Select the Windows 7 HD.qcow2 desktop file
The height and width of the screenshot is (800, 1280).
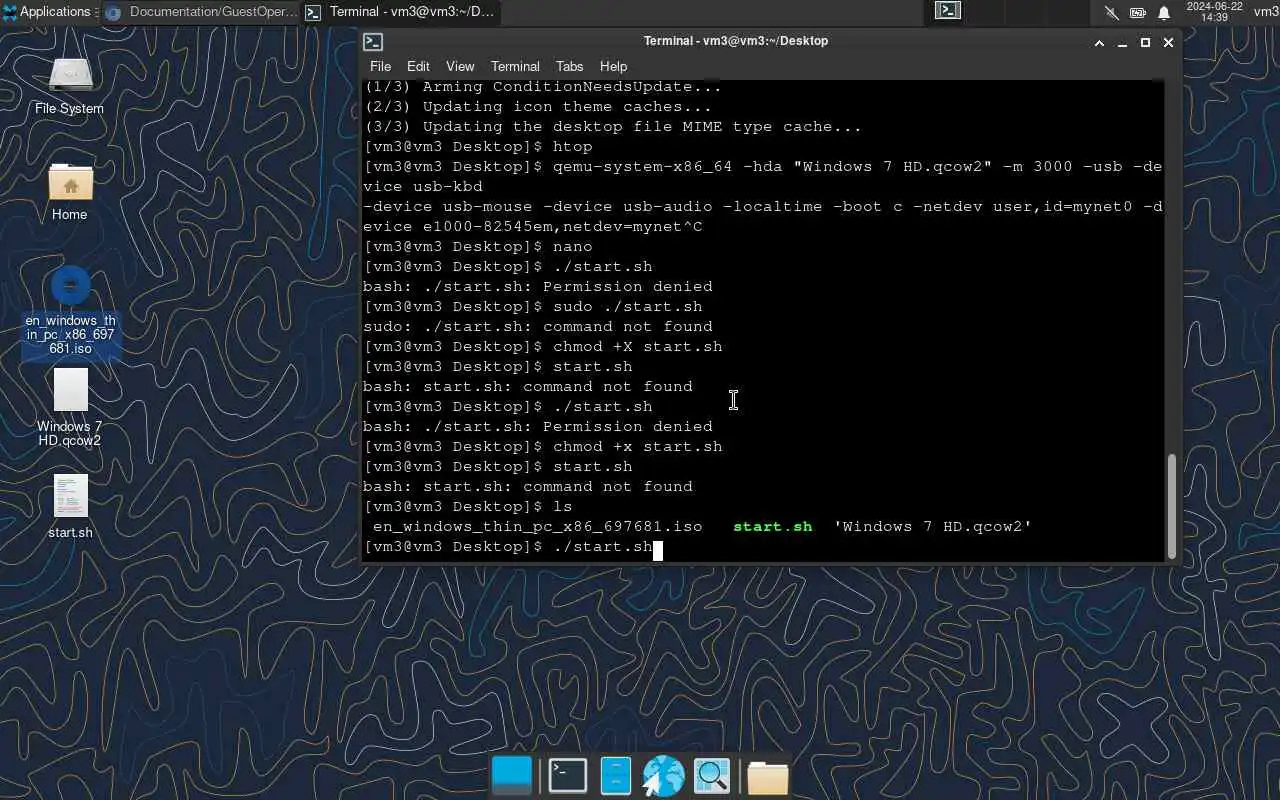tap(70, 407)
